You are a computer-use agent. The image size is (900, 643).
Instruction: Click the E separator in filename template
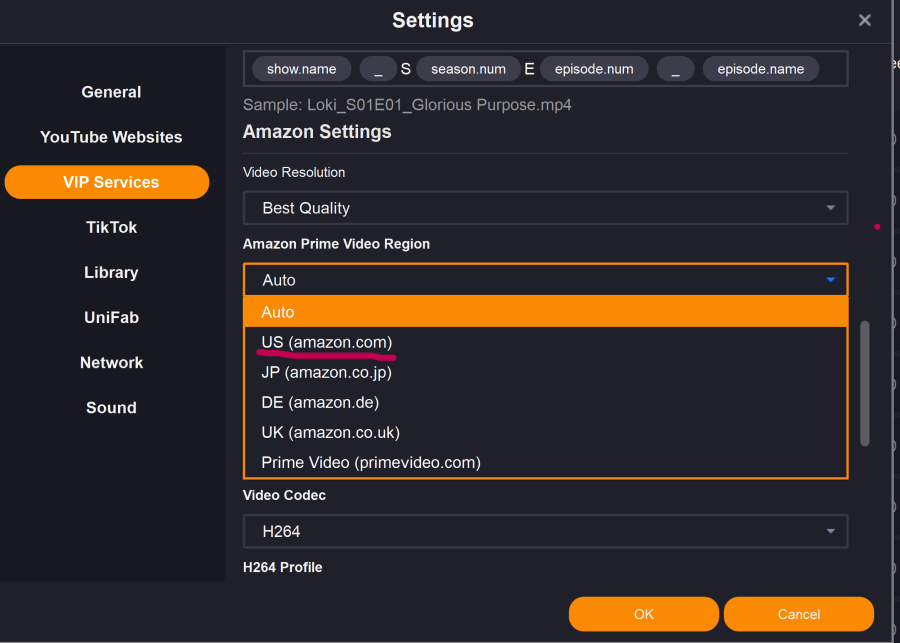coord(529,69)
